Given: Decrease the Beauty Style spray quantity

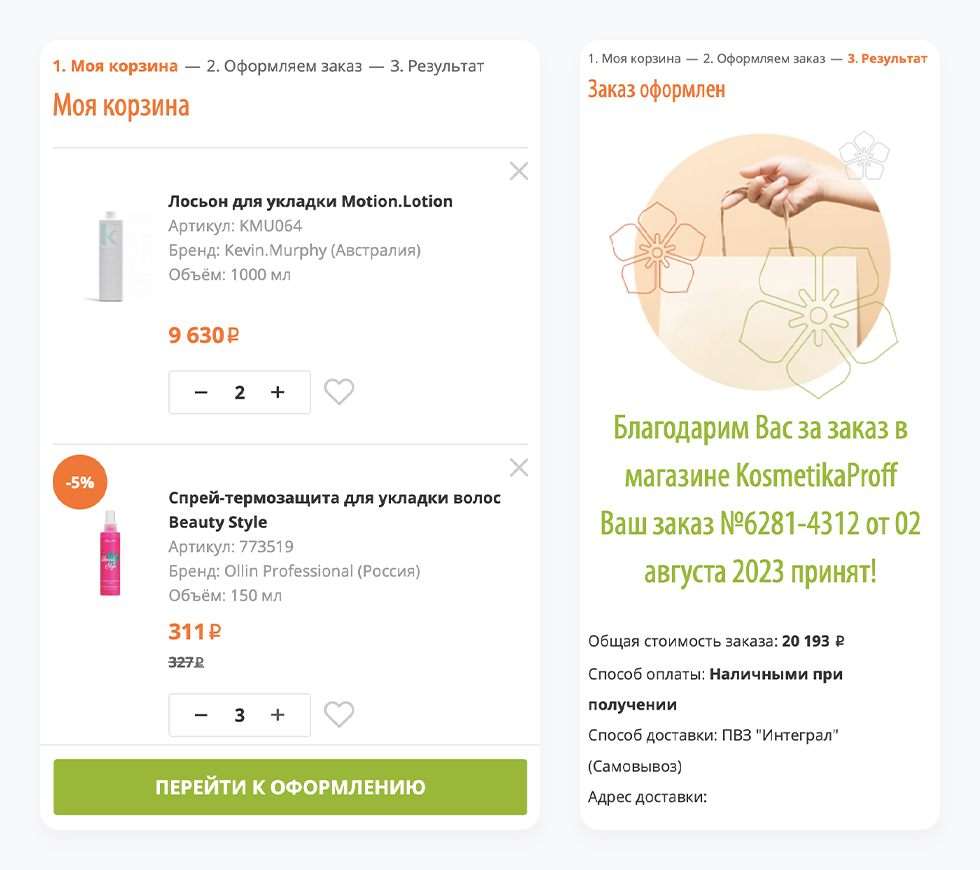Looking at the screenshot, I should tap(201, 714).
